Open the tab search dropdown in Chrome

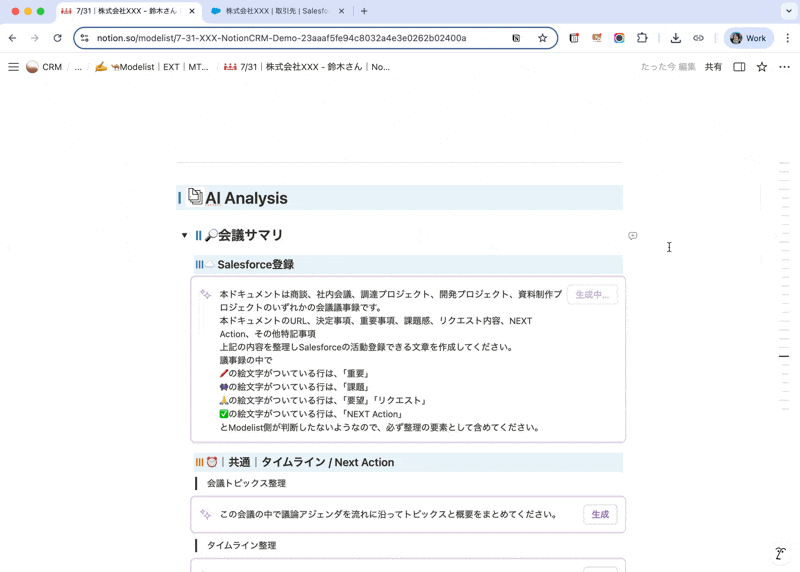click(788, 11)
